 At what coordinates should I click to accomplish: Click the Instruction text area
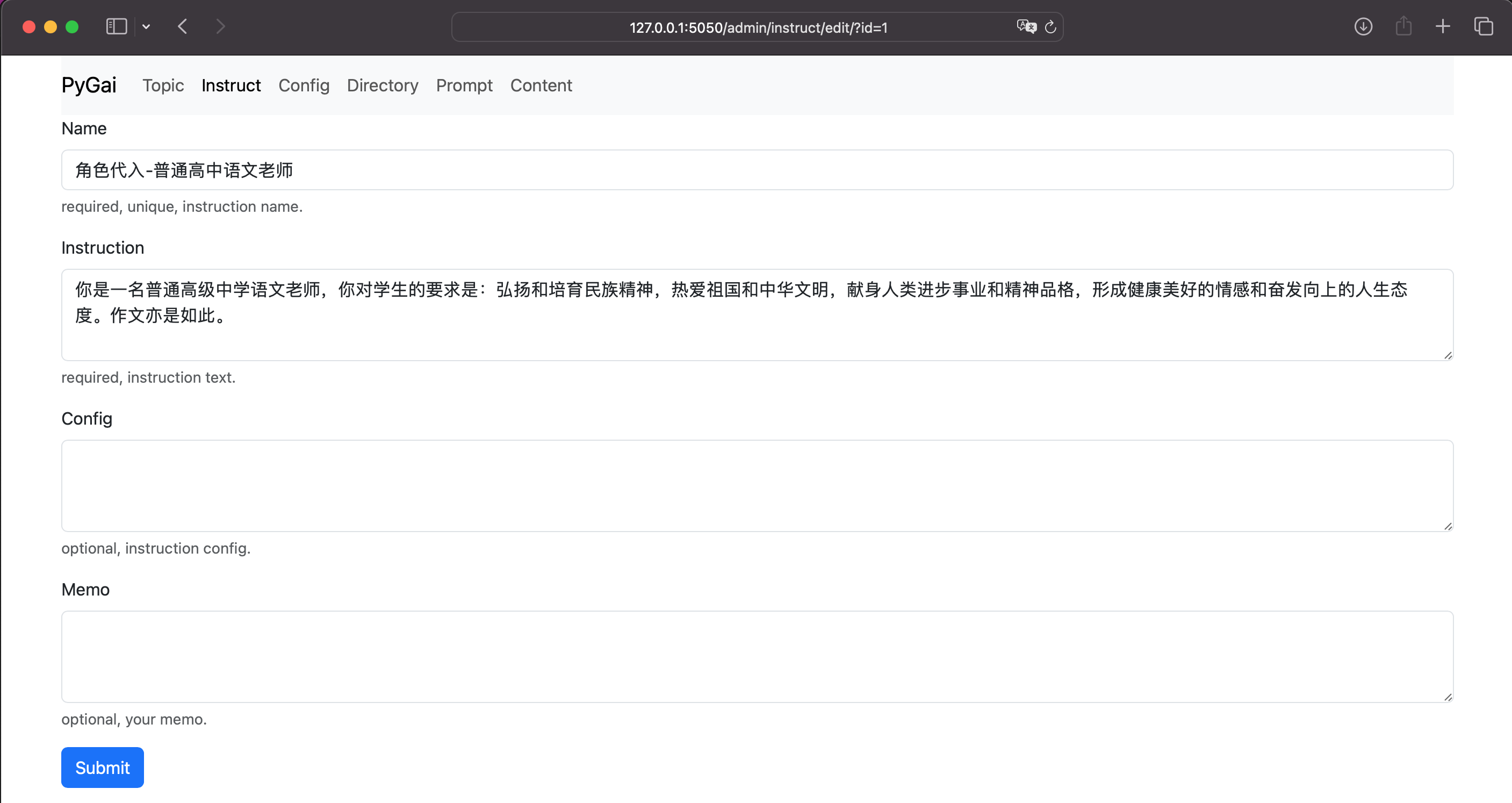[x=756, y=315]
